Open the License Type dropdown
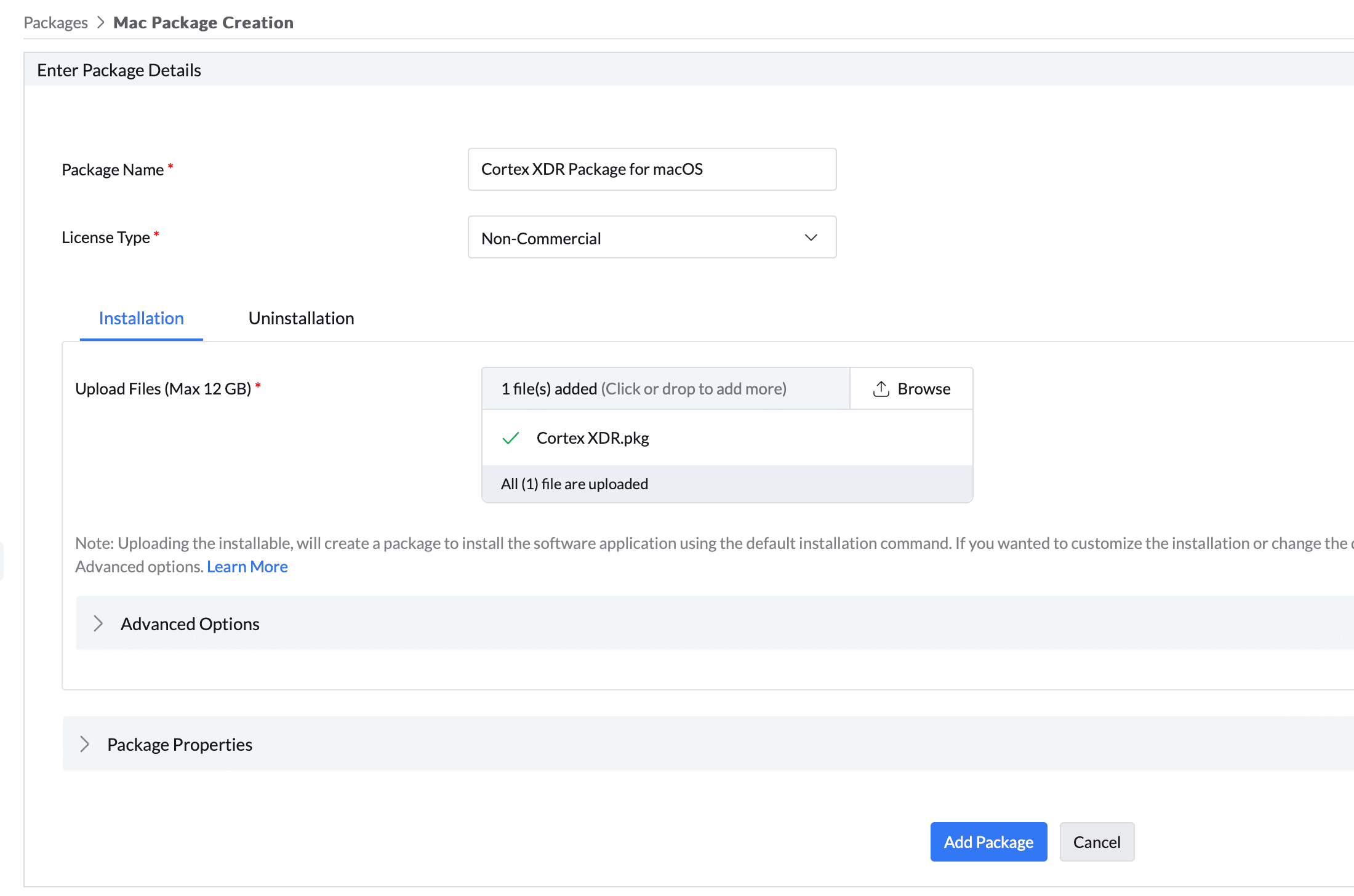The image size is (1354, 896). (652, 238)
